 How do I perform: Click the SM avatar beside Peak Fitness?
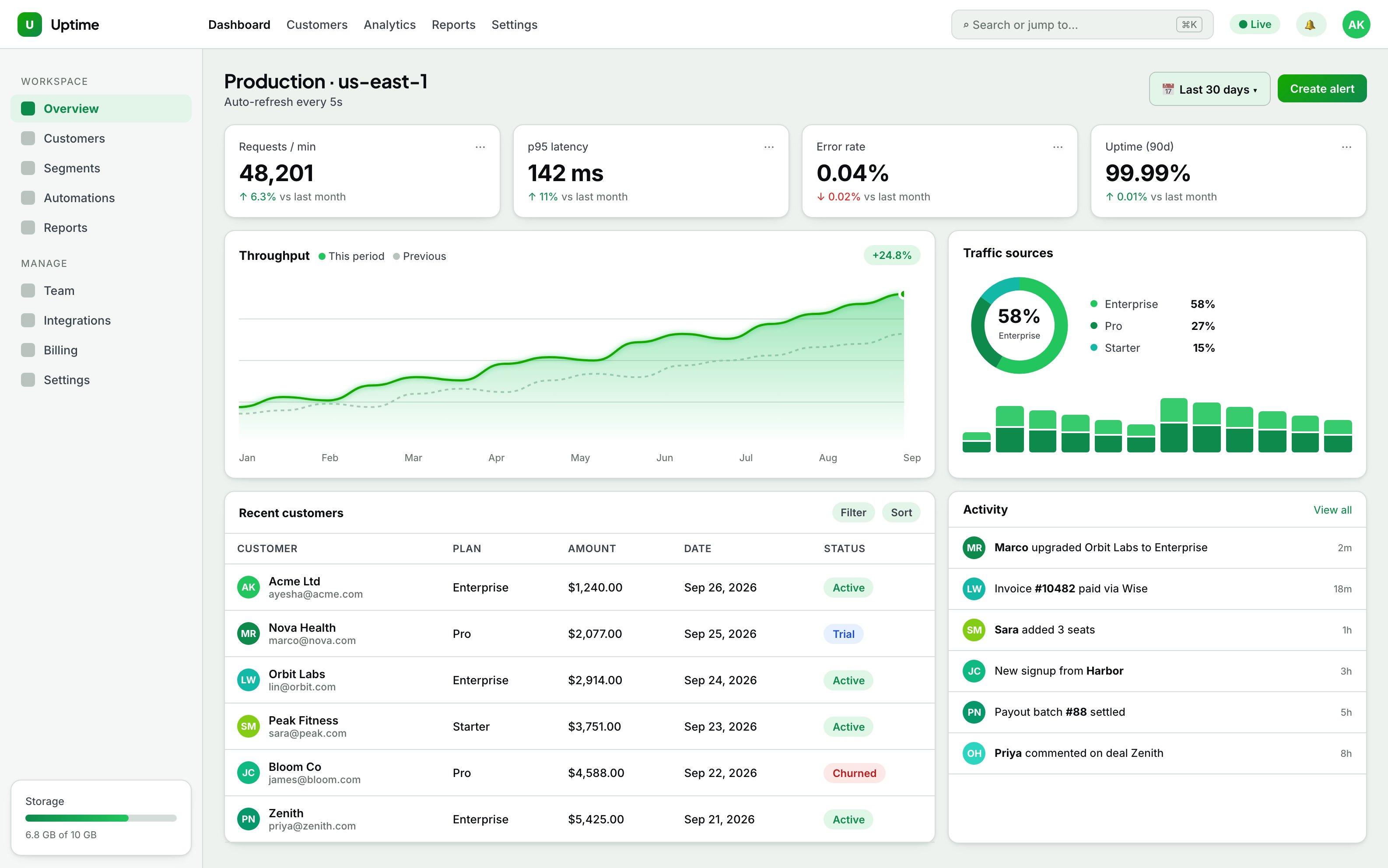point(249,726)
